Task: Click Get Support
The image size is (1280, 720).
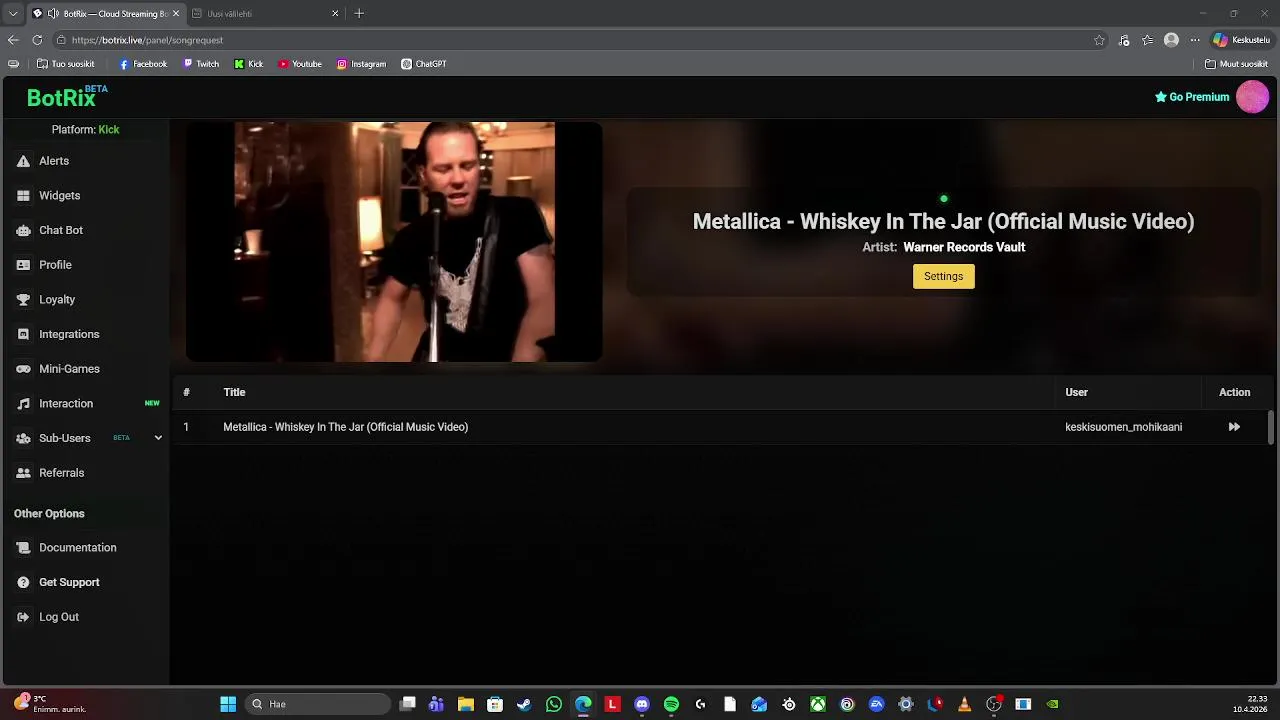Action: pos(69,582)
